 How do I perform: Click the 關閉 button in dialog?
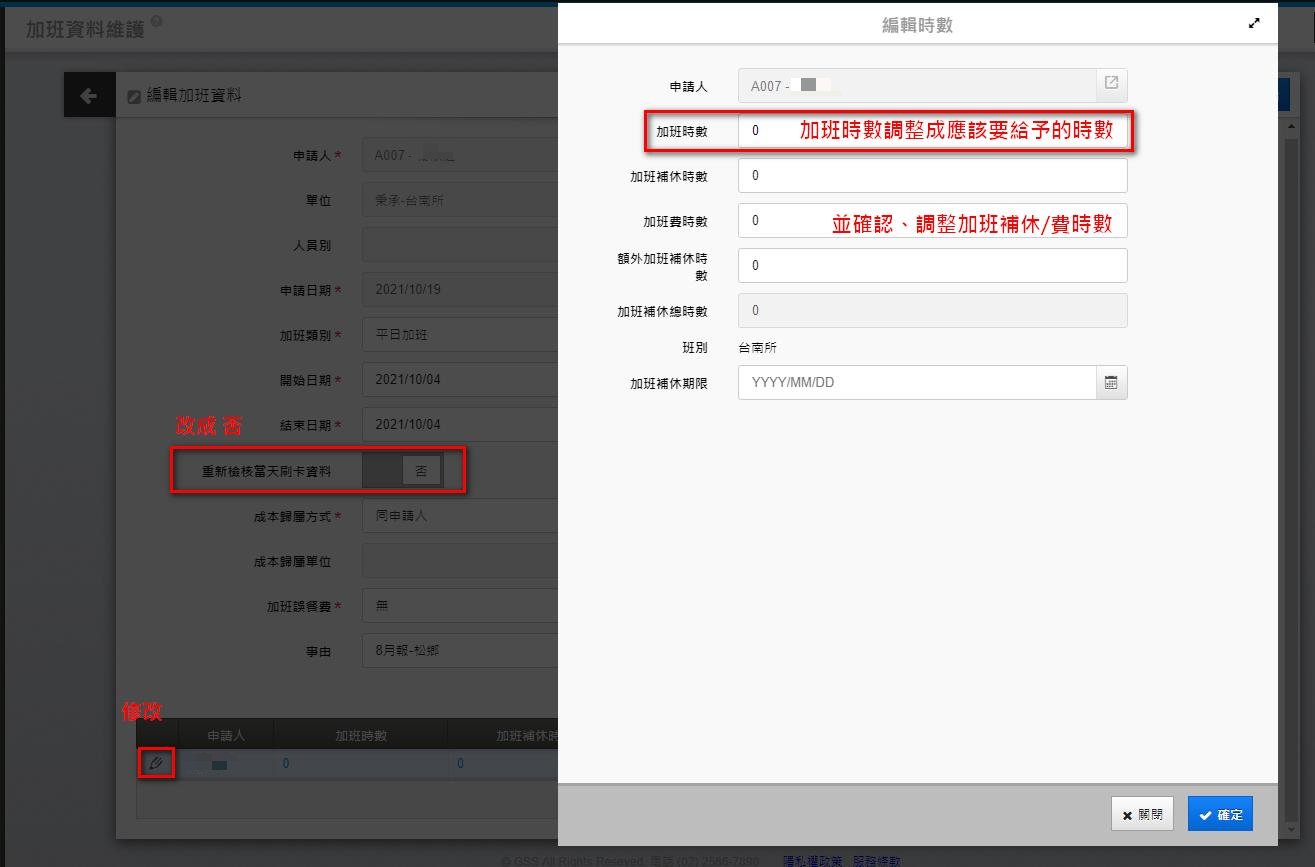(x=1142, y=814)
